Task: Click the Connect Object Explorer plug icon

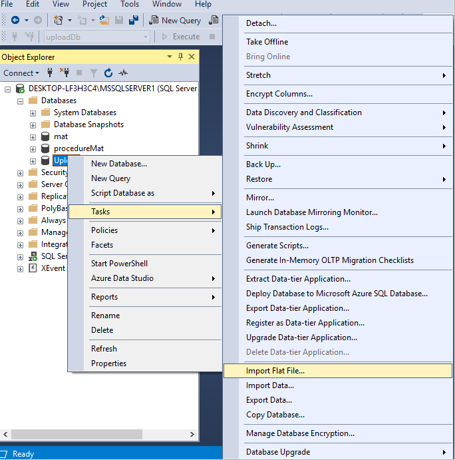Action: point(50,72)
